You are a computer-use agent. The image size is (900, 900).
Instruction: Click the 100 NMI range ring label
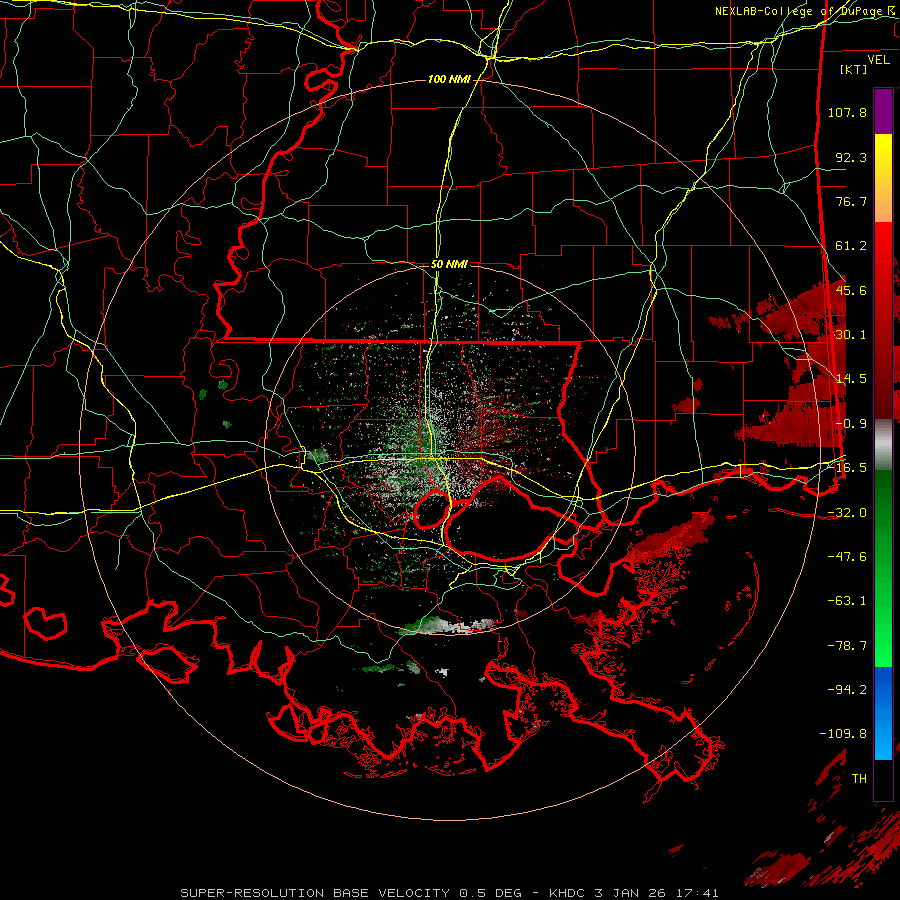pyautogui.click(x=449, y=79)
